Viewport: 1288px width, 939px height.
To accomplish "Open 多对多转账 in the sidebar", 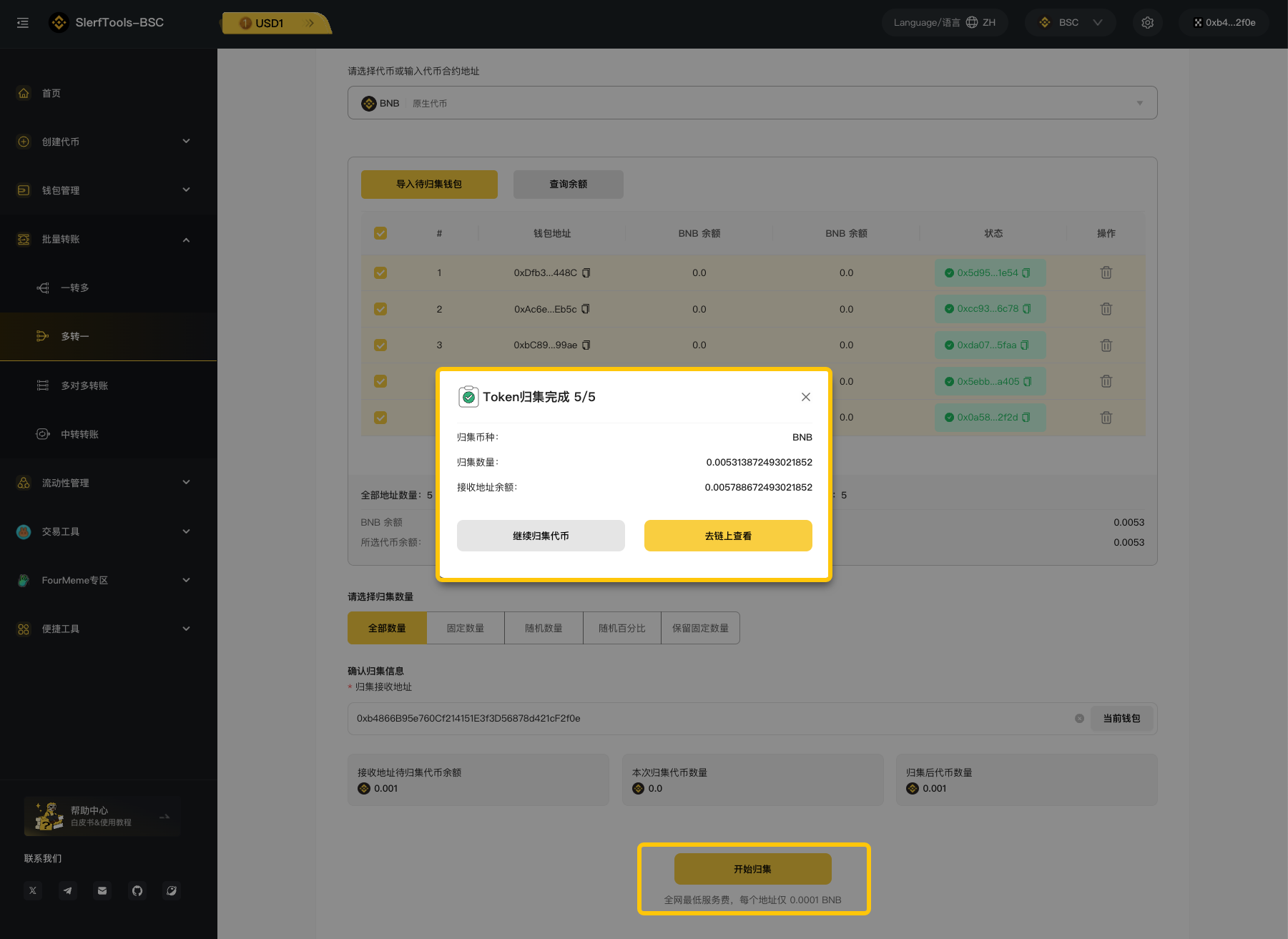I will (84, 385).
